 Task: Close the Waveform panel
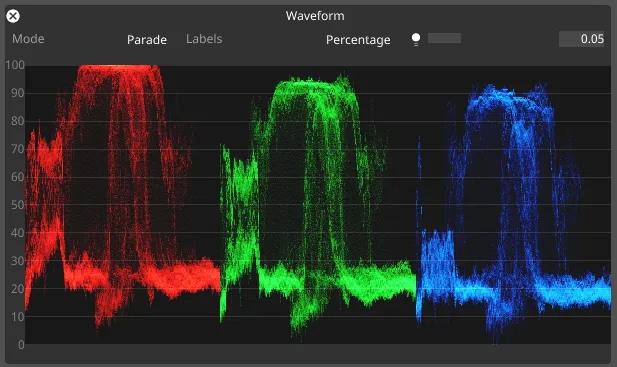13,16
